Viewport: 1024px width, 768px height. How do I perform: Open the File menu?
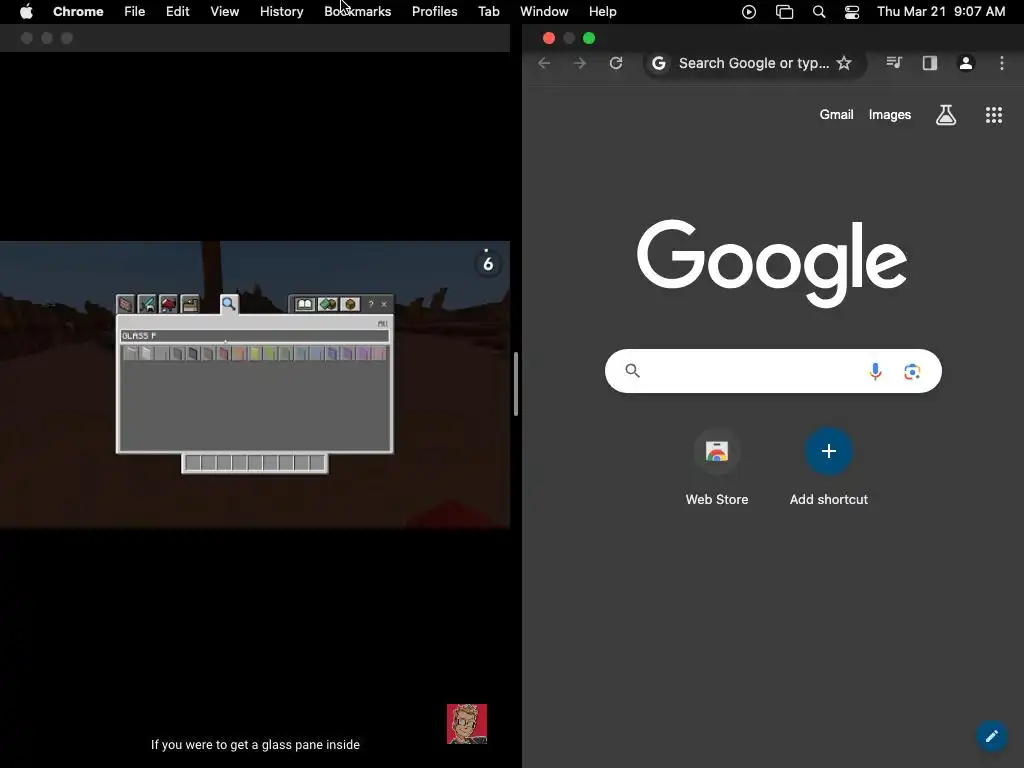coord(135,11)
